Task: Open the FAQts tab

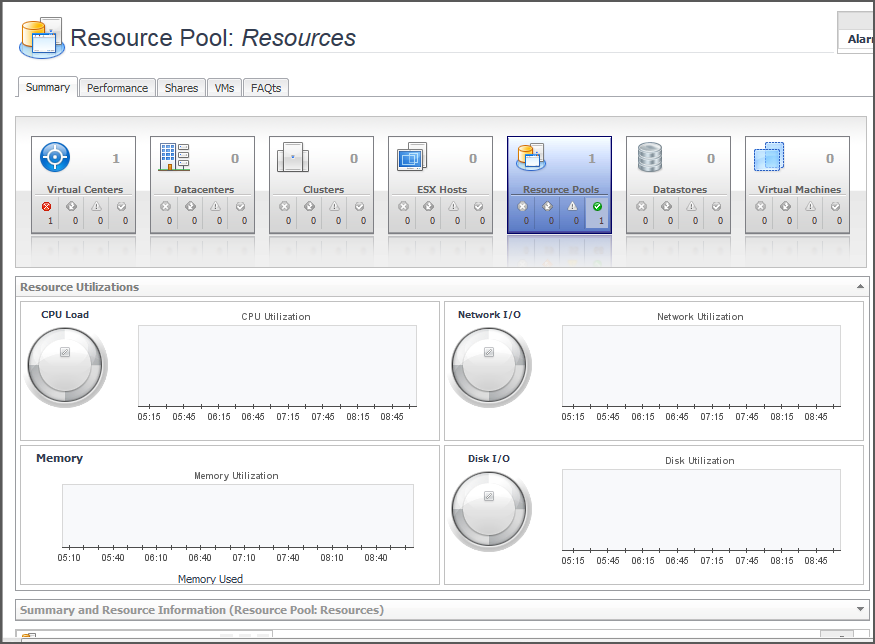Action: pos(266,88)
